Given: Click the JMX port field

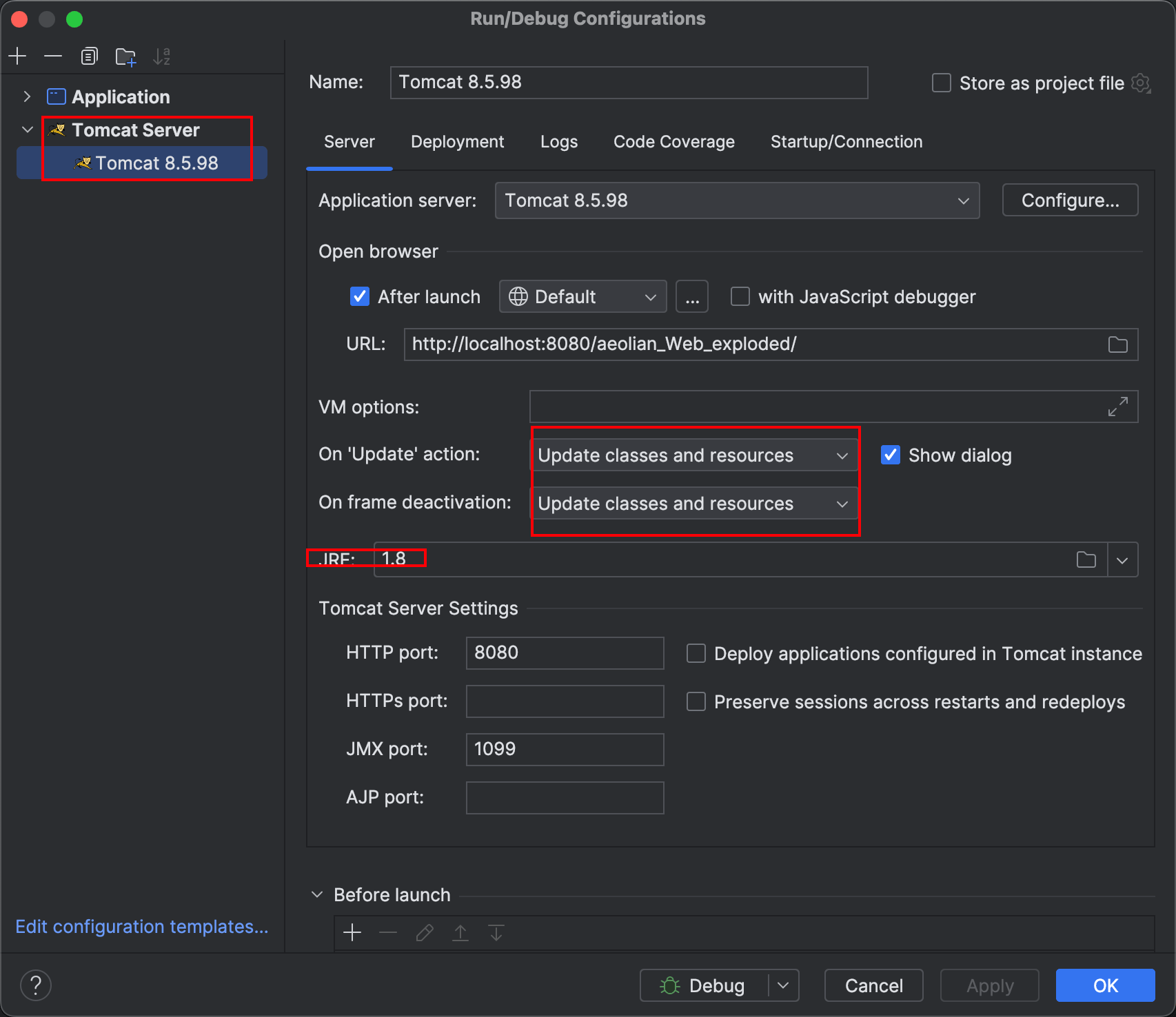Looking at the screenshot, I should 565,750.
